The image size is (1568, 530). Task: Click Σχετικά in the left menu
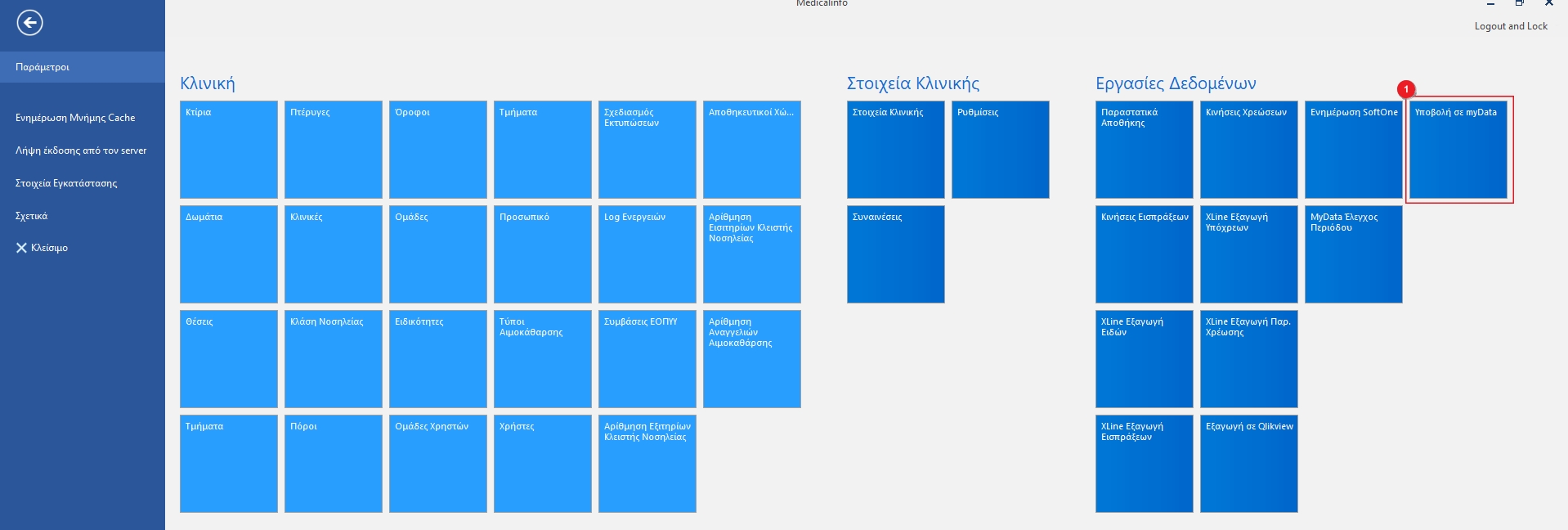[31, 216]
